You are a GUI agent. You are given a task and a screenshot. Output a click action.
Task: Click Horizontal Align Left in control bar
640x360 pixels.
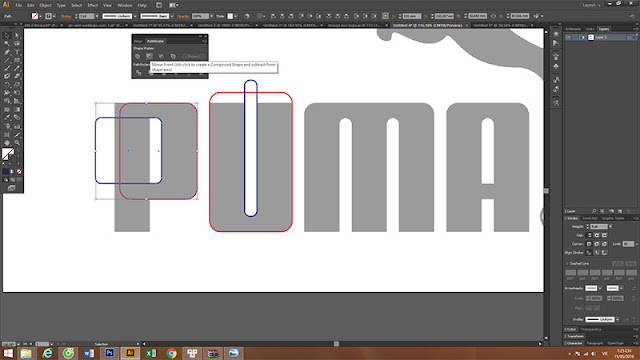click(x=273, y=16)
